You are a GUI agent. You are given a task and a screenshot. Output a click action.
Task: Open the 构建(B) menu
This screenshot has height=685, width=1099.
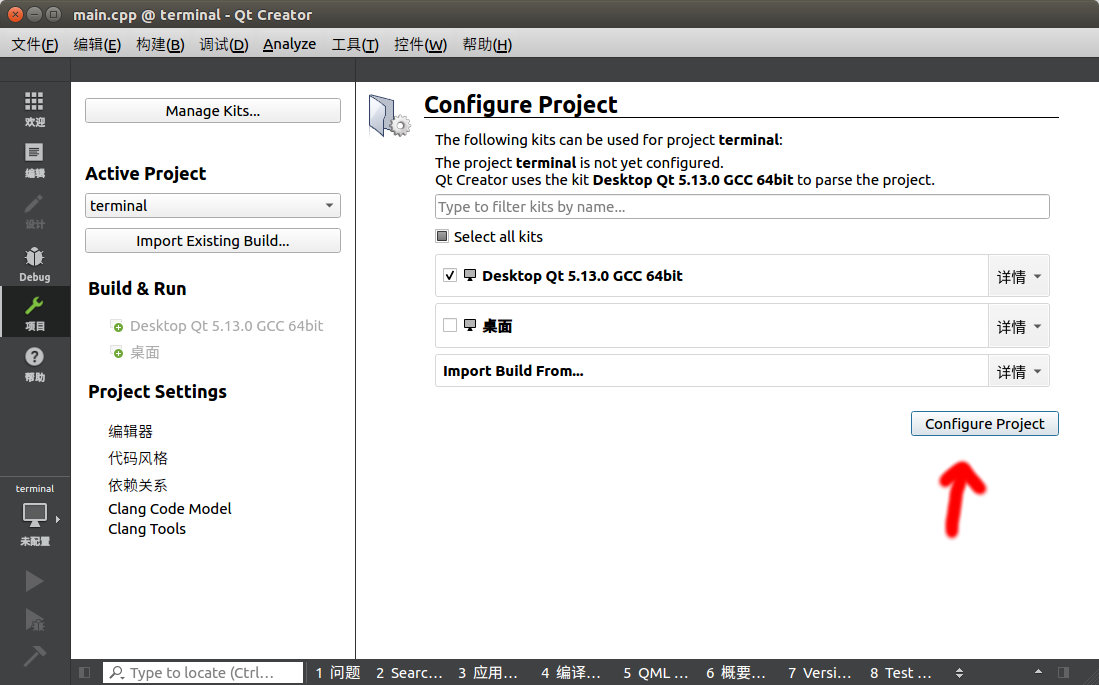pos(160,44)
